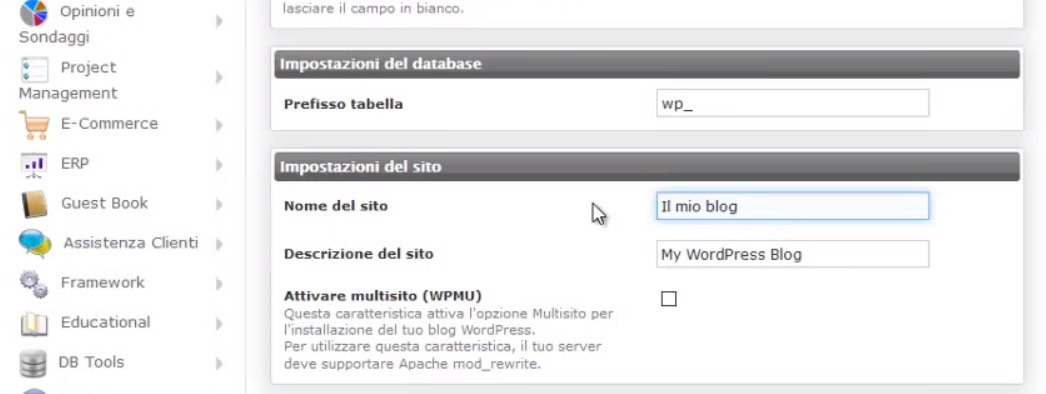Click the Prefisso tabella input field
The image size is (1046, 394).
pyautogui.click(x=793, y=103)
